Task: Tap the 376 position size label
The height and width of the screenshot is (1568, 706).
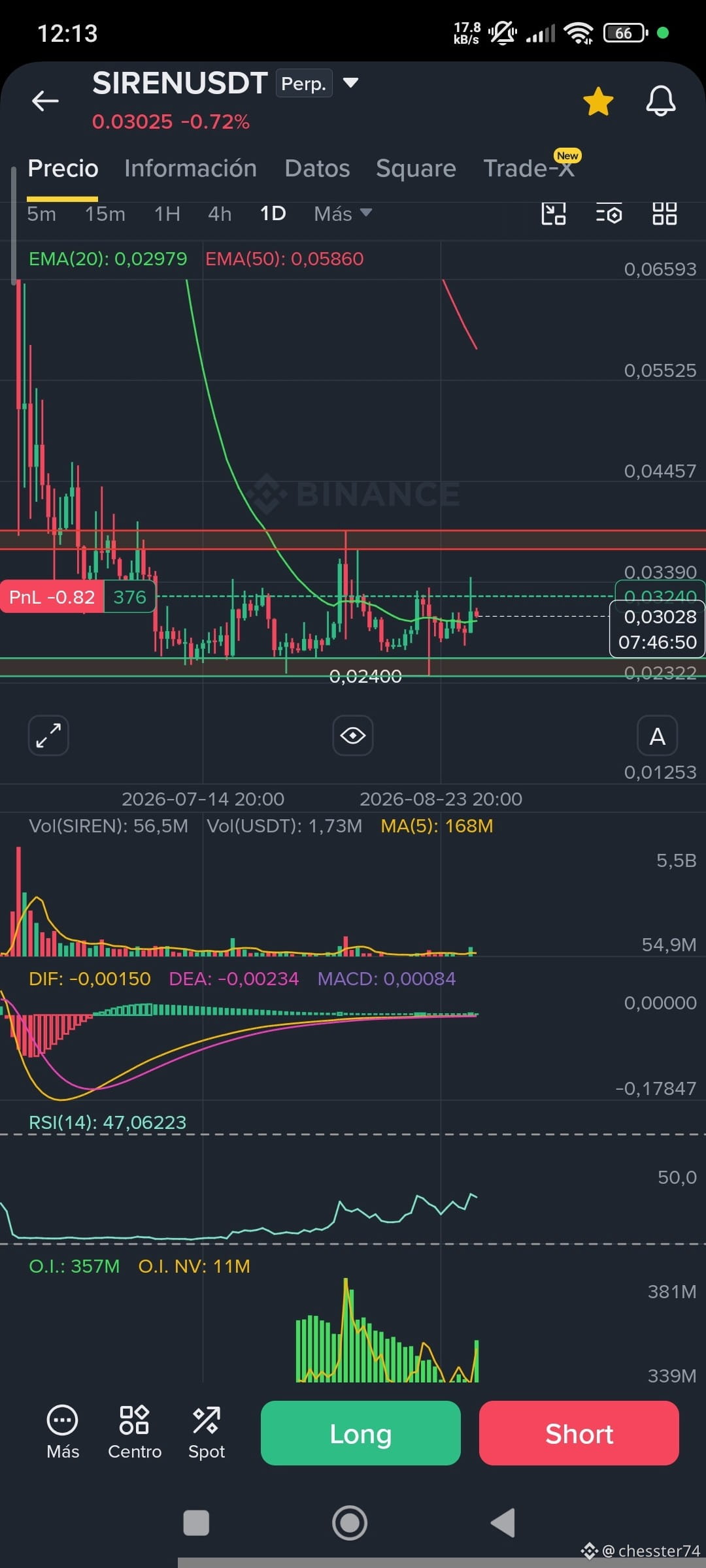Action: [x=129, y=597]
